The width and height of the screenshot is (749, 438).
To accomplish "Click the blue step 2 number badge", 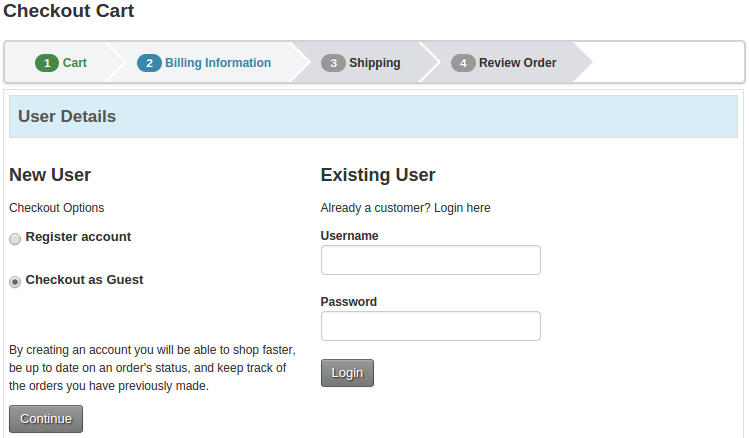I will click(149, 63).
